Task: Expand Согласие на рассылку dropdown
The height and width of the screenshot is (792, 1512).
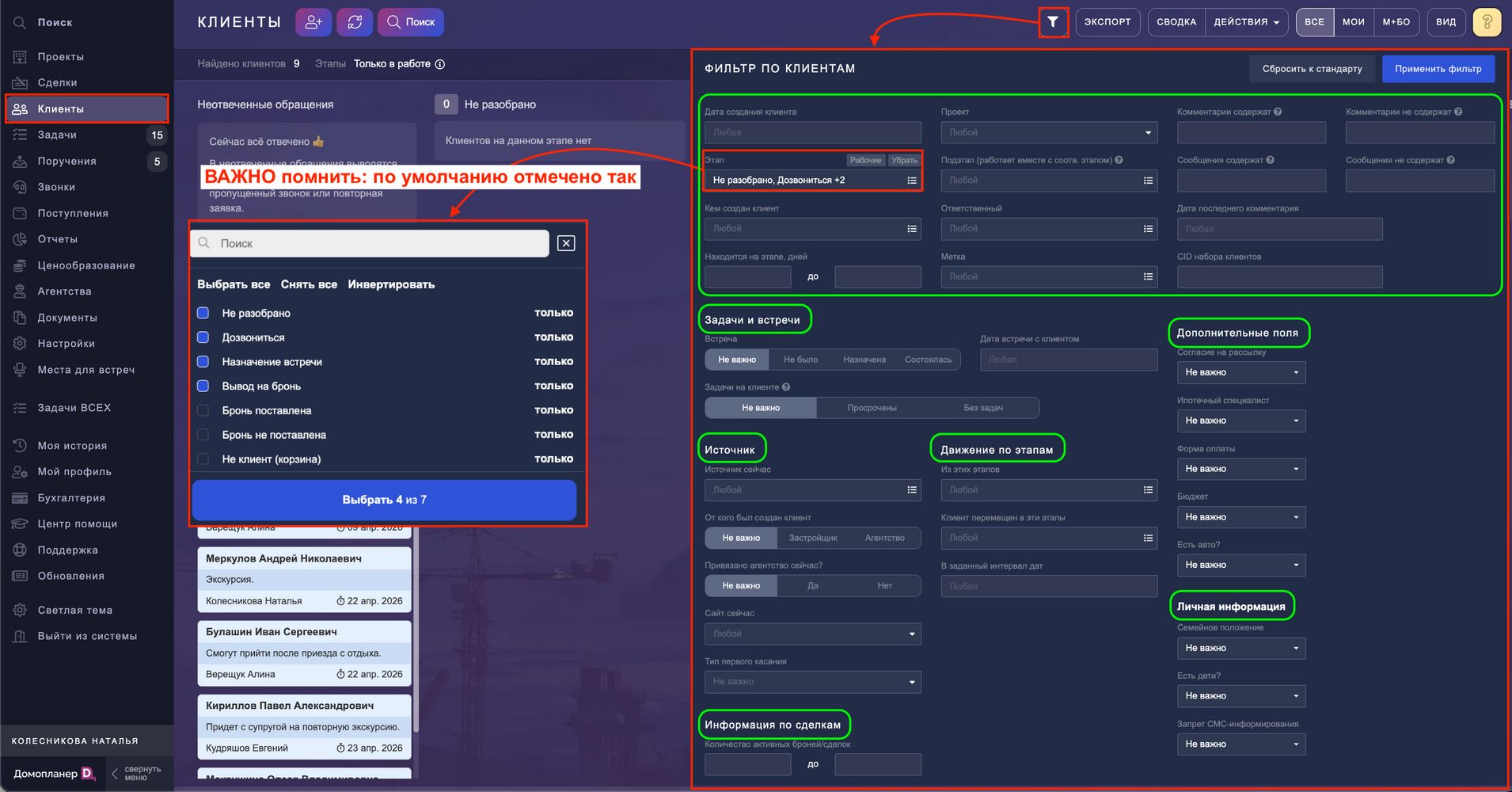Action: pyautogui.click(x=1241, y=372)
